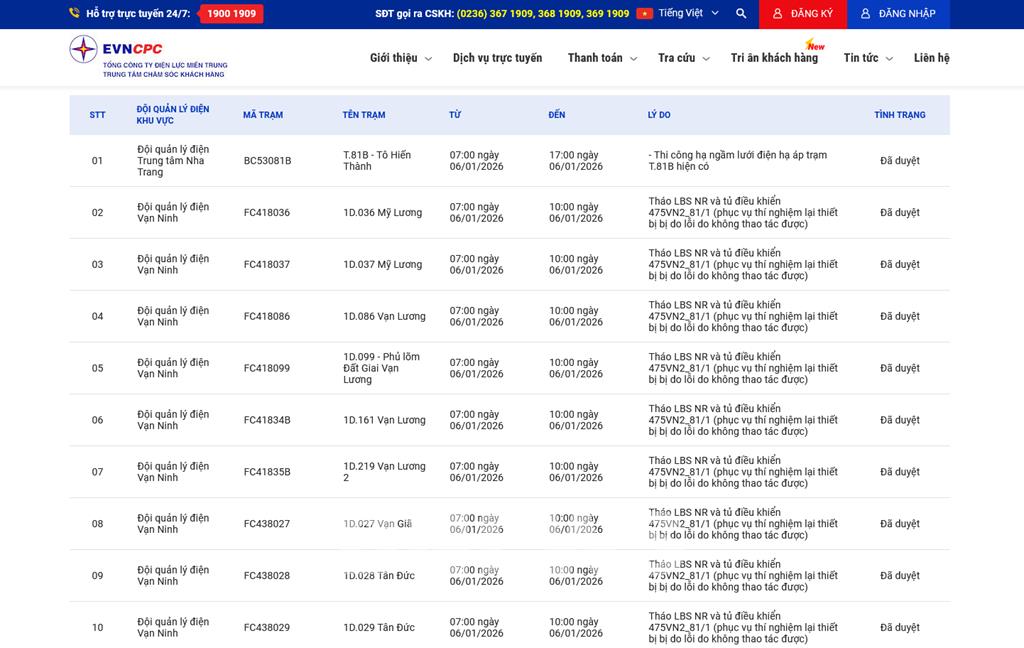The height and width of the screenshot is (648, 1024).
Task: Click the search magnifier icon
Action: 741,14
